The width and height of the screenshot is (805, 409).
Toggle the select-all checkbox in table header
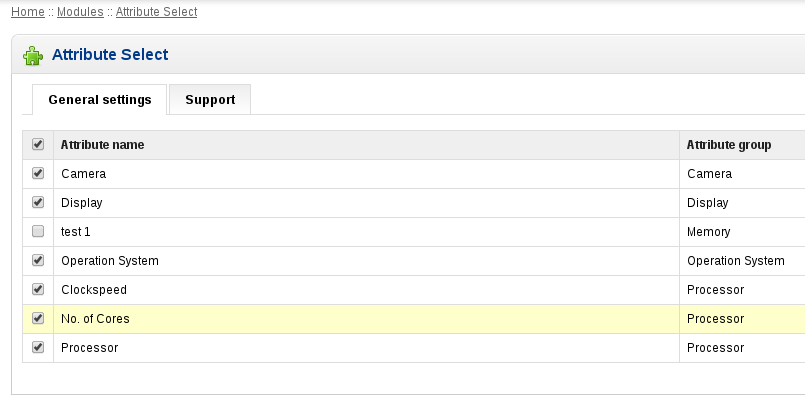tap(38, 144)
